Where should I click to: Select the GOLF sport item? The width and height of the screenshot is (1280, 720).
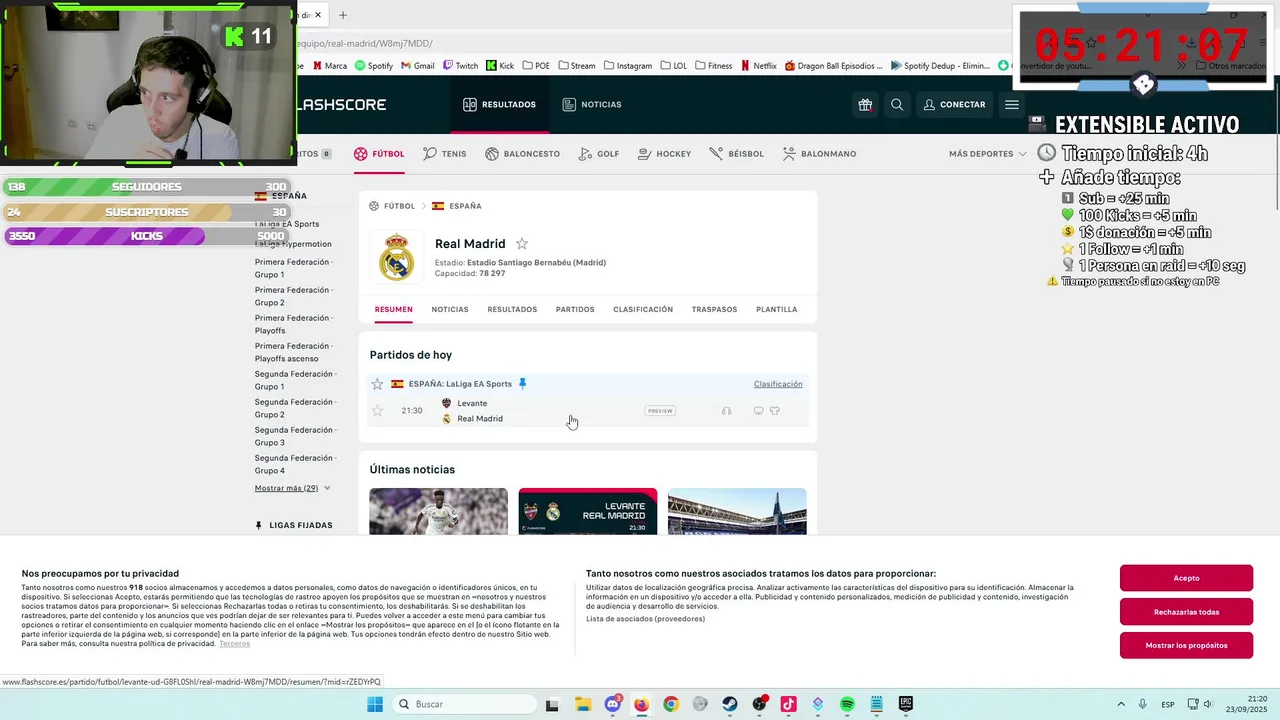click(599, 154)
